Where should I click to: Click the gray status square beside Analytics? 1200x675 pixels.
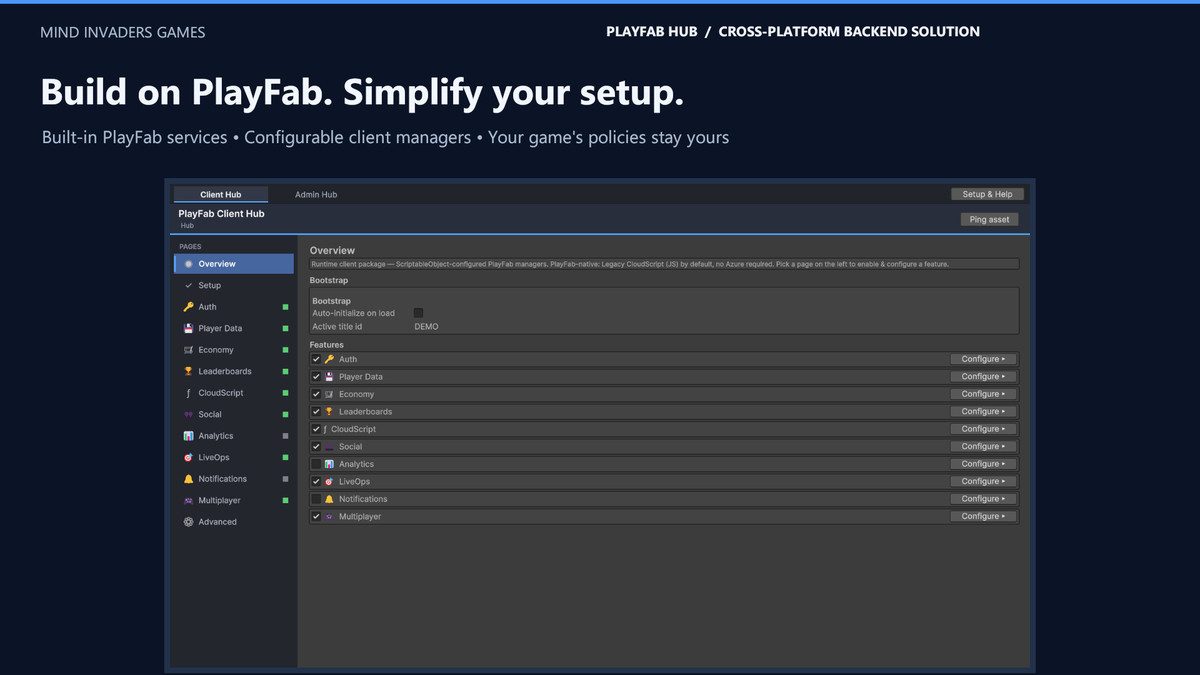pyautogui.click(x=285, y=436)
